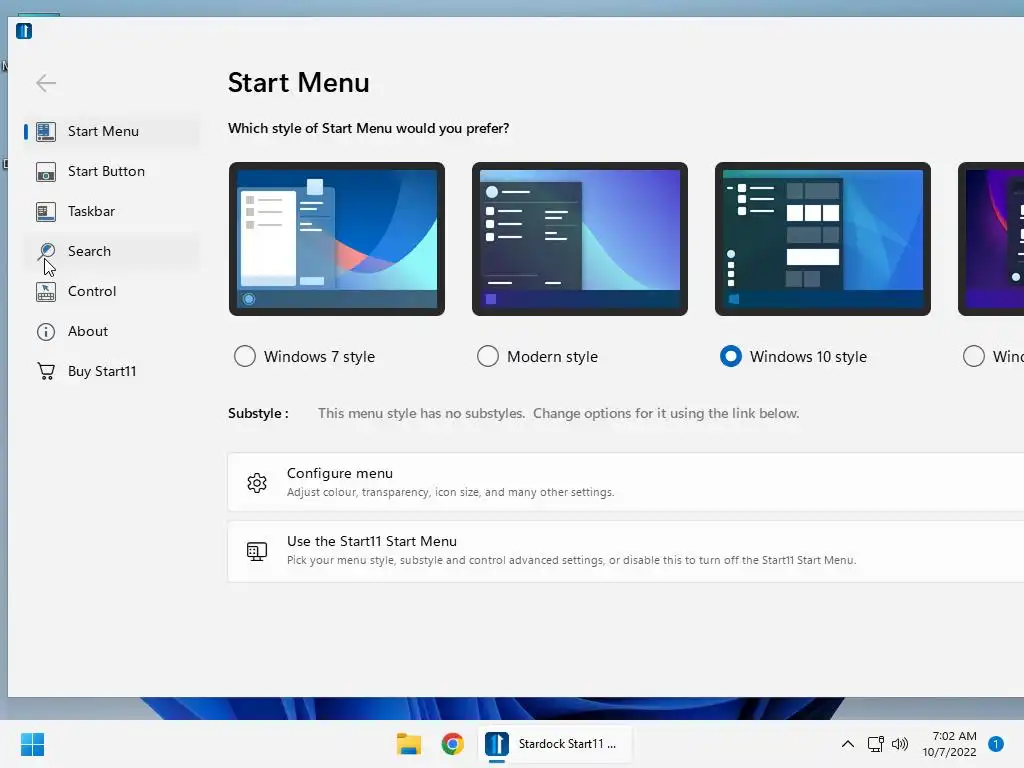
Task: Click the monitor icon beside Use the Start11 Start Menu
Action: coord(257,551)
